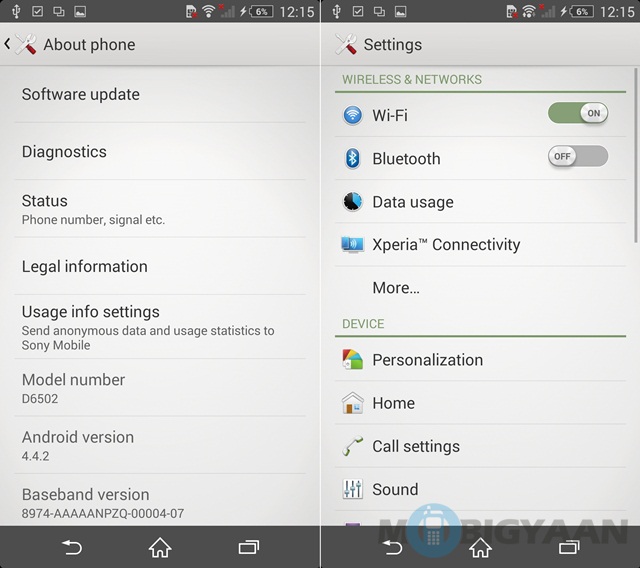Tap Wi-Fi status icon in Settings status bar
This screenshot has height=568, width=640.
pos(529,11)
